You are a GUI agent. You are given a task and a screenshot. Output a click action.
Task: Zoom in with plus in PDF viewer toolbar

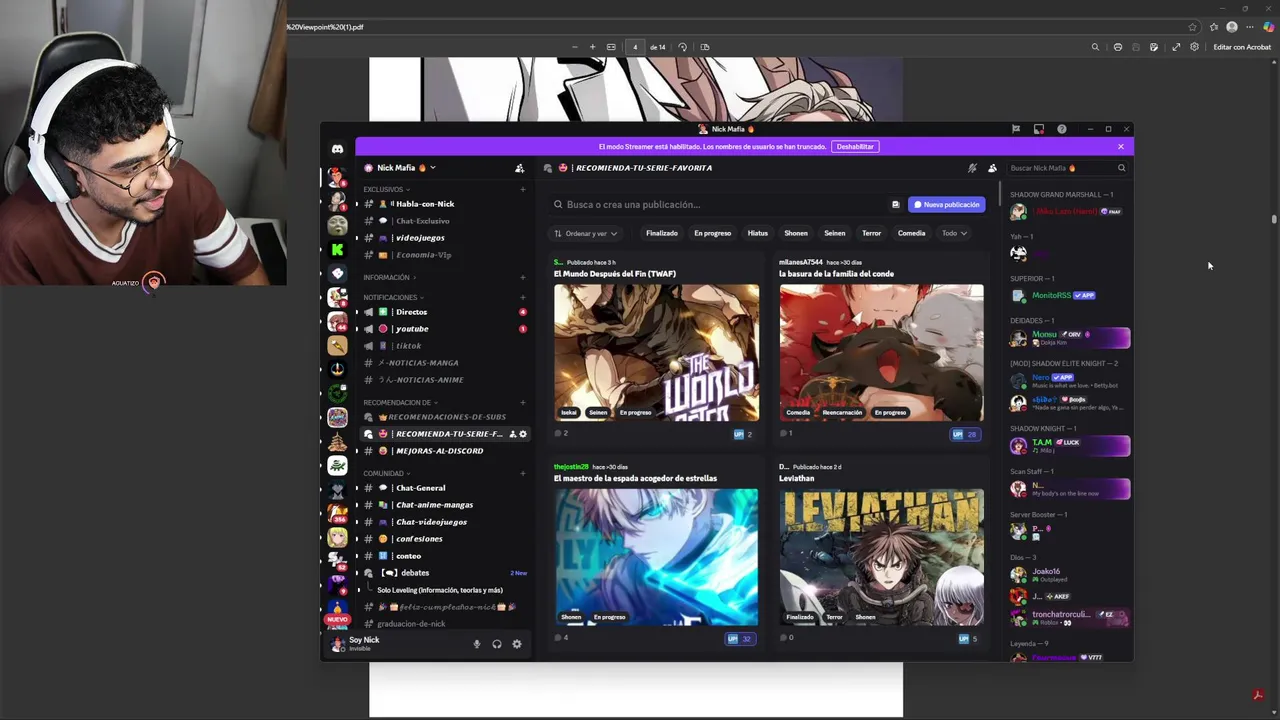pos(592,47)
